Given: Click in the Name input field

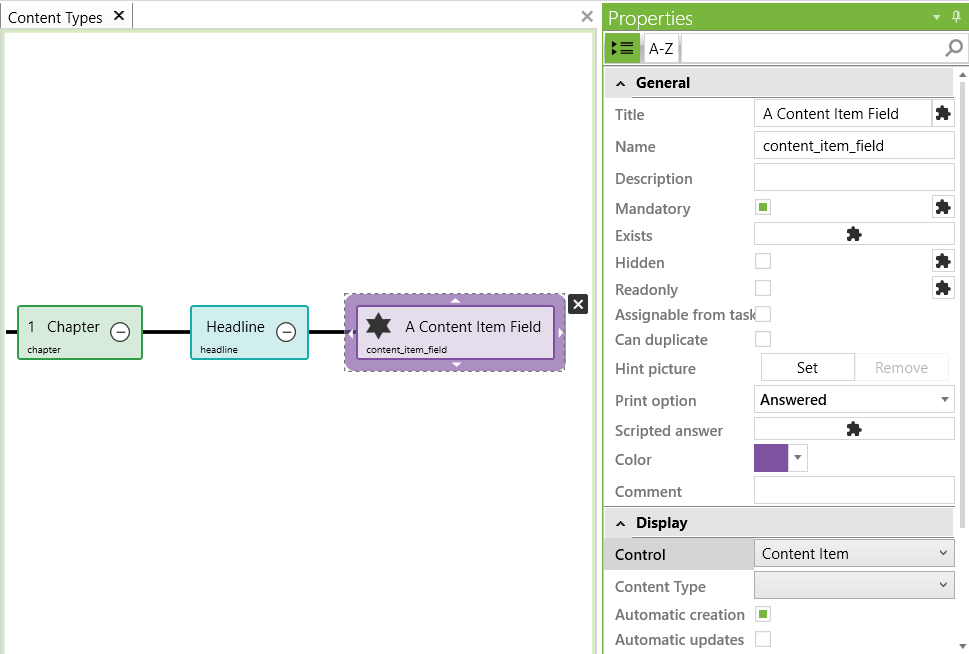Looking at the screenshot, I should (x=854, y=146).
